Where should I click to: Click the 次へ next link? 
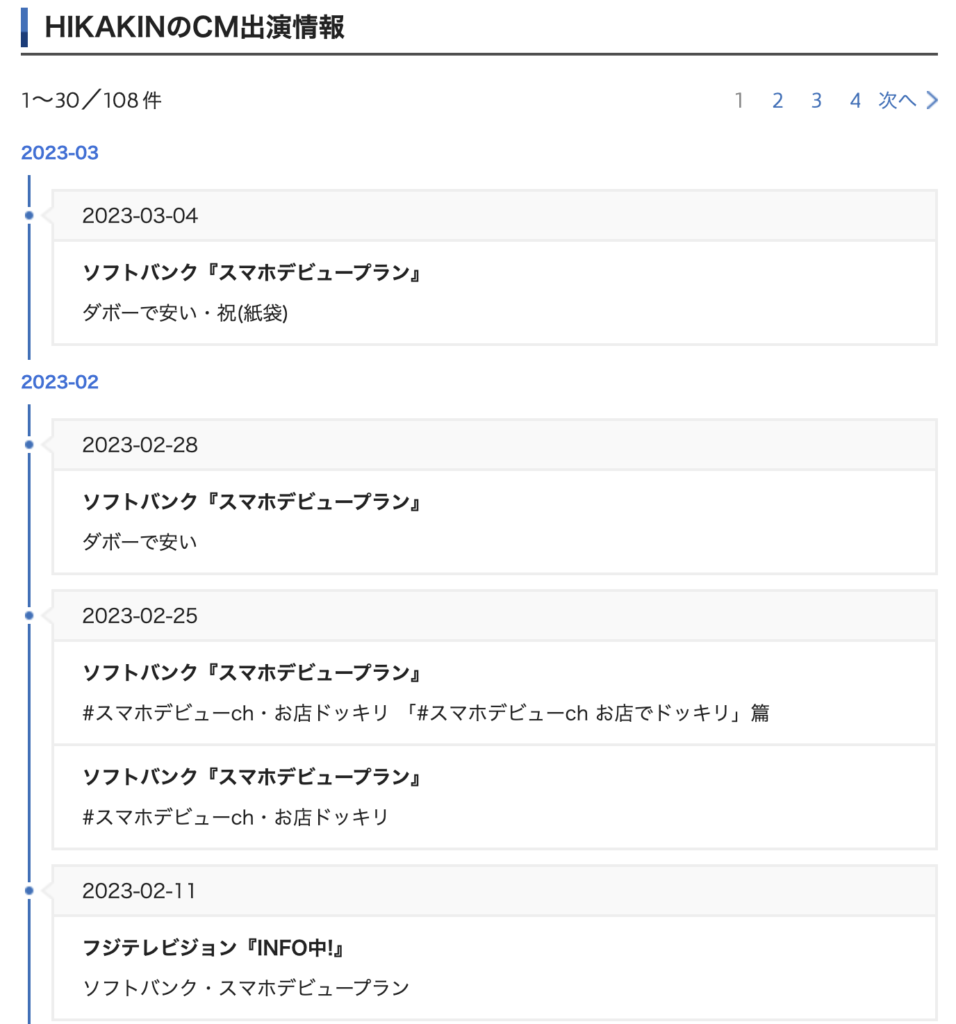897,101
